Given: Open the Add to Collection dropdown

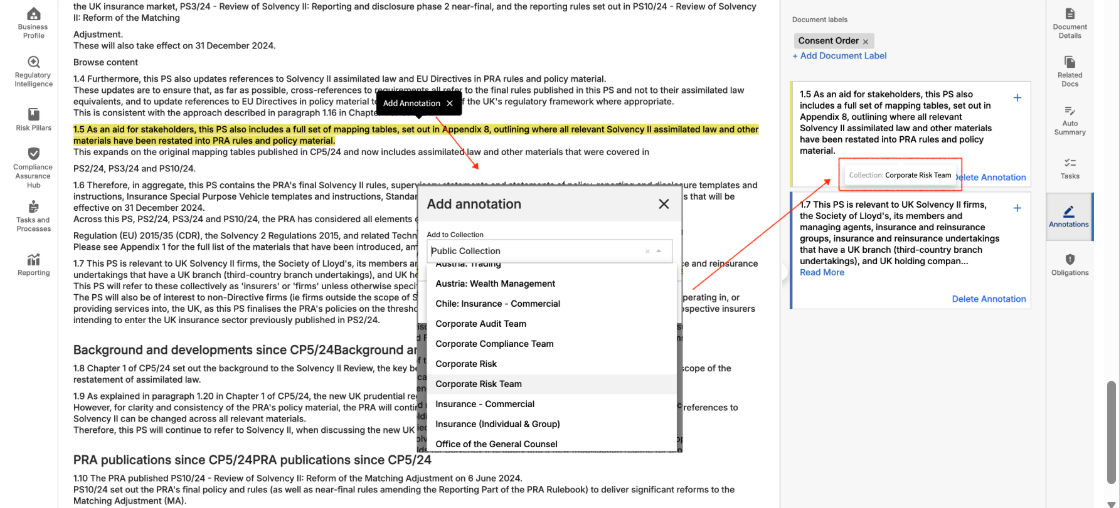Looking at the screenshot, I should point(549,251).
